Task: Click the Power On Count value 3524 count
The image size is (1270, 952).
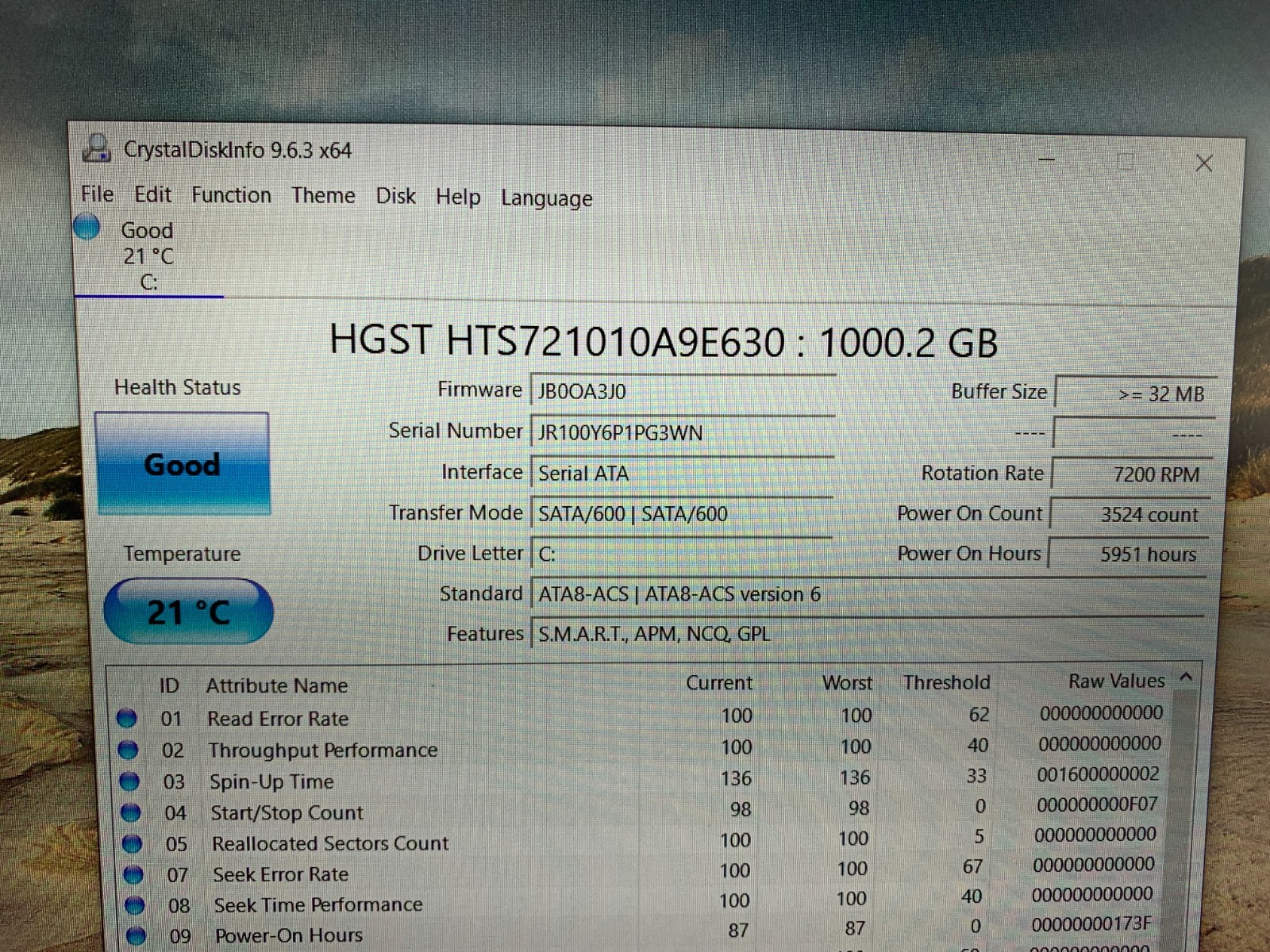Action: tap(1130, 514)
